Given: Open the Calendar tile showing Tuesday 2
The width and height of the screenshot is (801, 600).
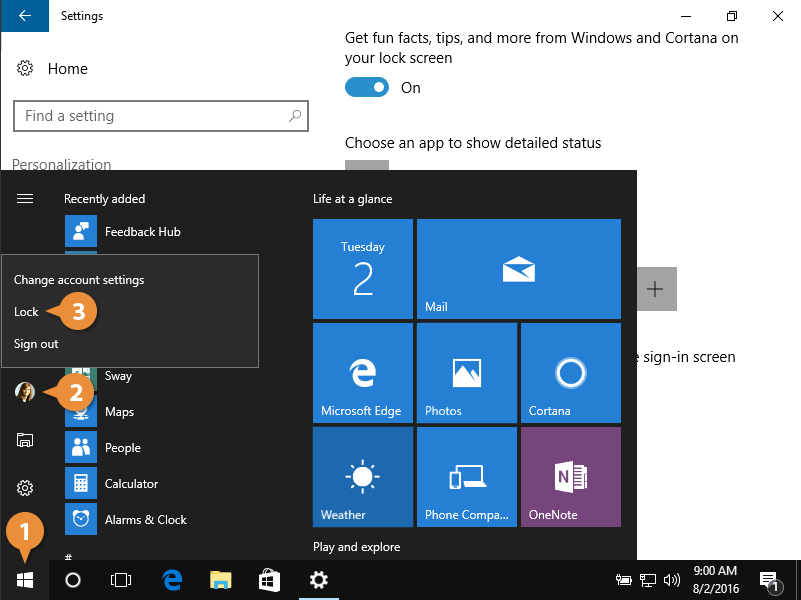Looking at the screenshot, I should tap(363, 269).
